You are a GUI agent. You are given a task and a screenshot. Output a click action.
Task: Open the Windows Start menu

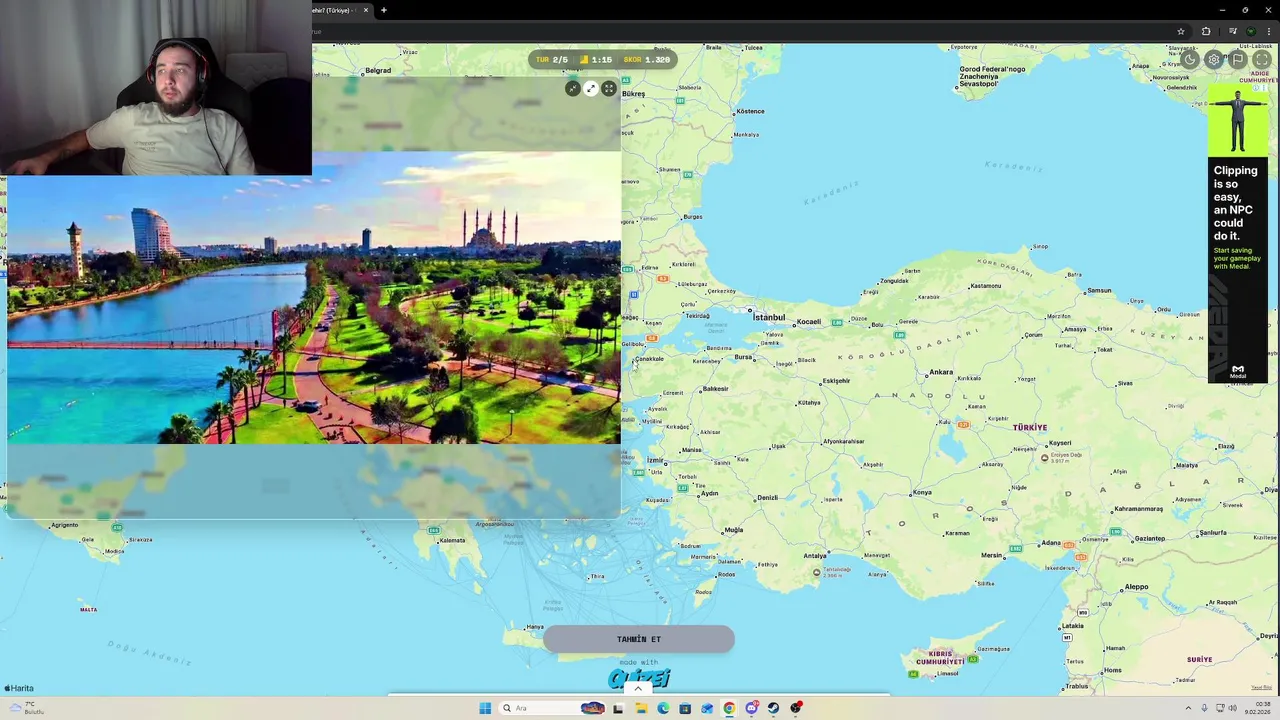pos(485,708)
